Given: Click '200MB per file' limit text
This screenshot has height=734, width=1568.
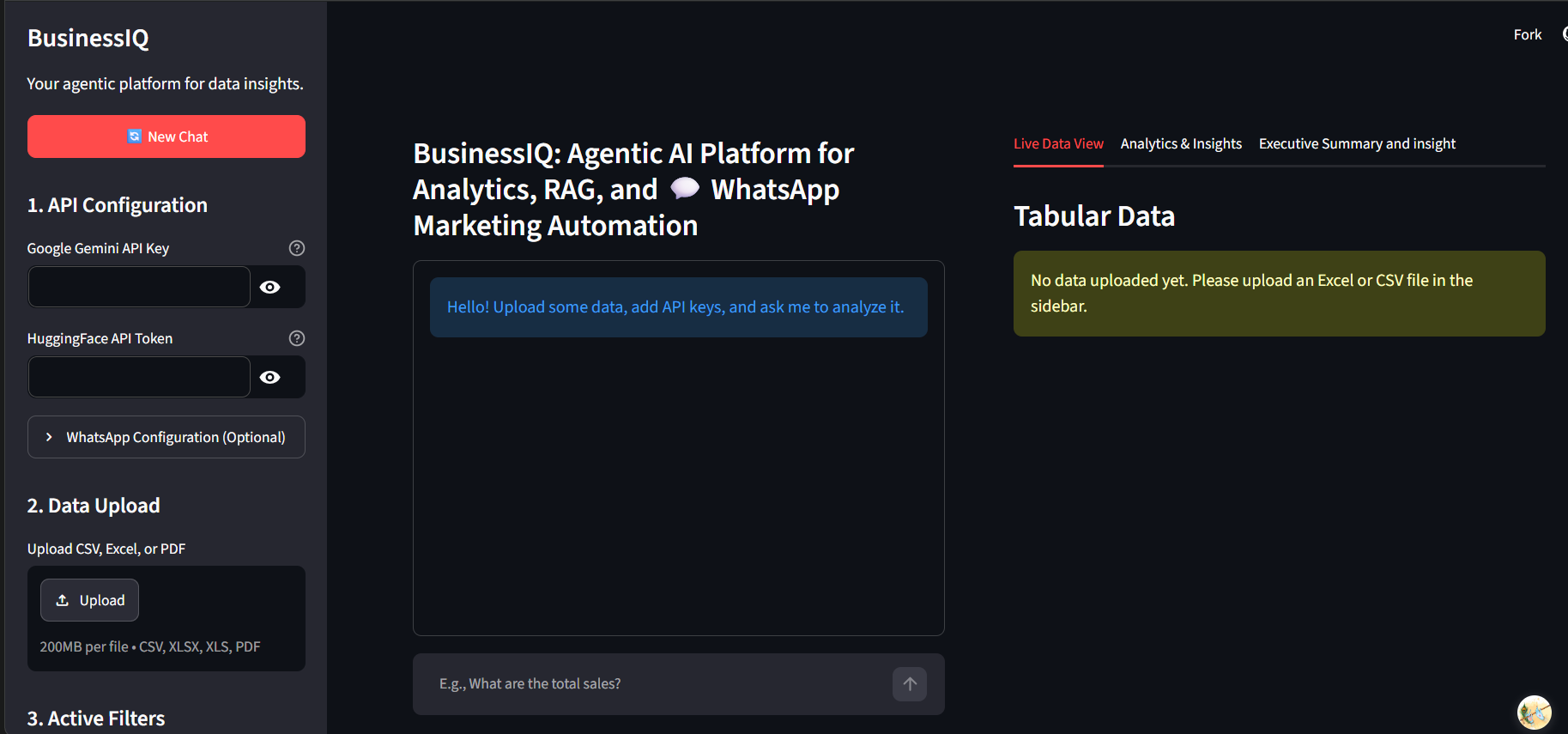Looking at the screenshot, I should 150,646.
